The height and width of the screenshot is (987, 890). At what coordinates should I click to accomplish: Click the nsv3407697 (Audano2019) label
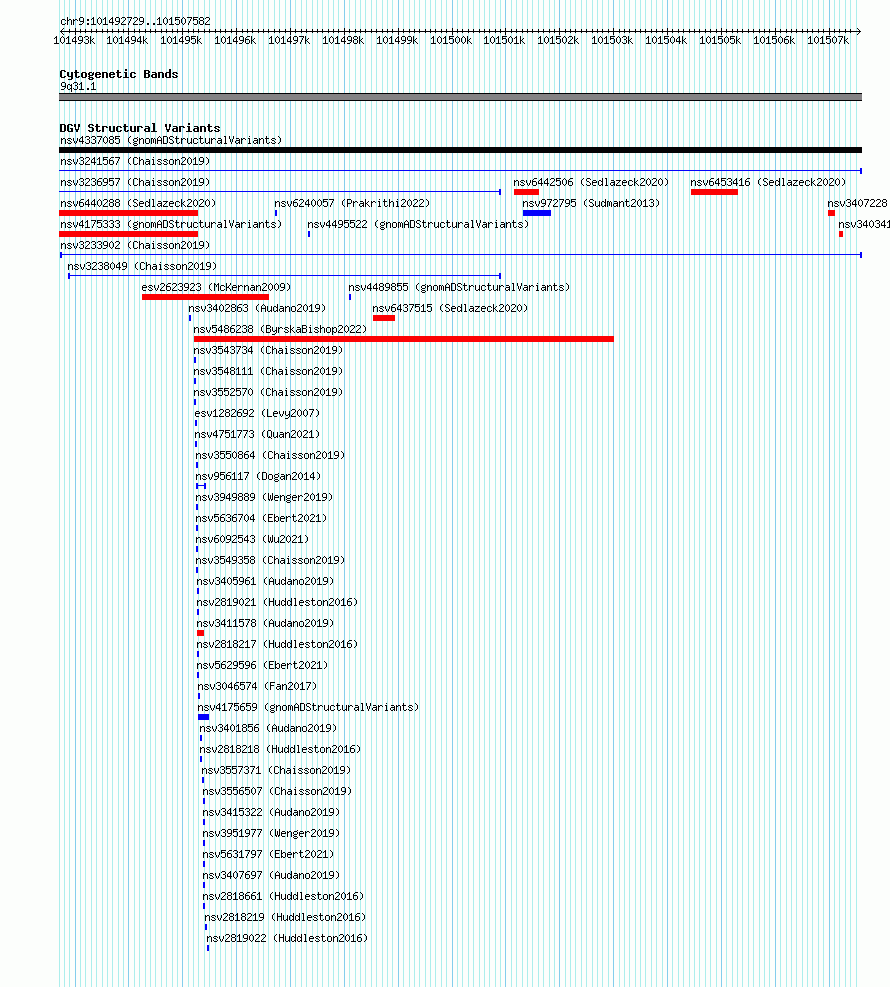271,875
